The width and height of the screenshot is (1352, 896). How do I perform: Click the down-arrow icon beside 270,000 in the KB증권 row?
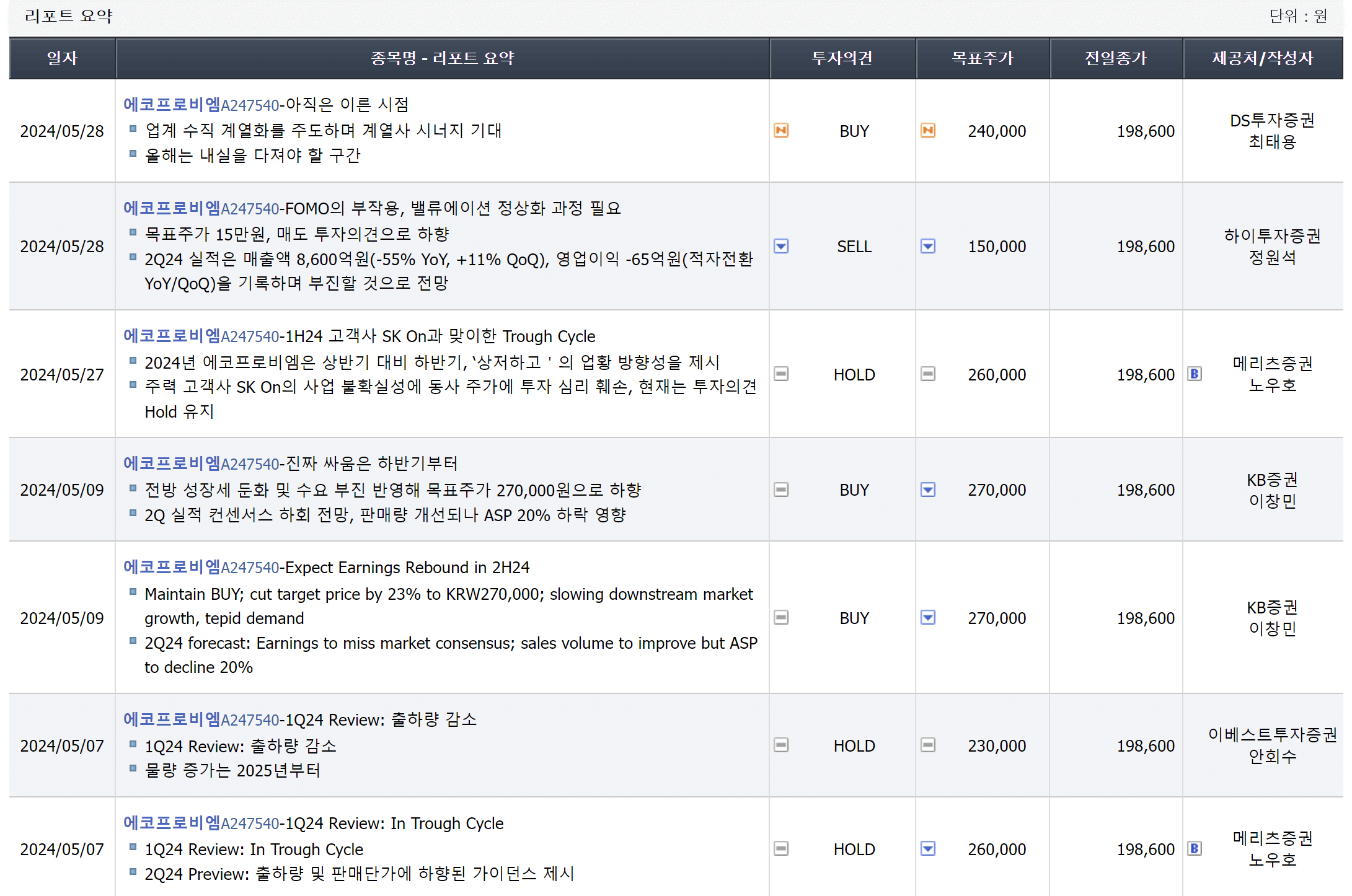tap(929, 490)
